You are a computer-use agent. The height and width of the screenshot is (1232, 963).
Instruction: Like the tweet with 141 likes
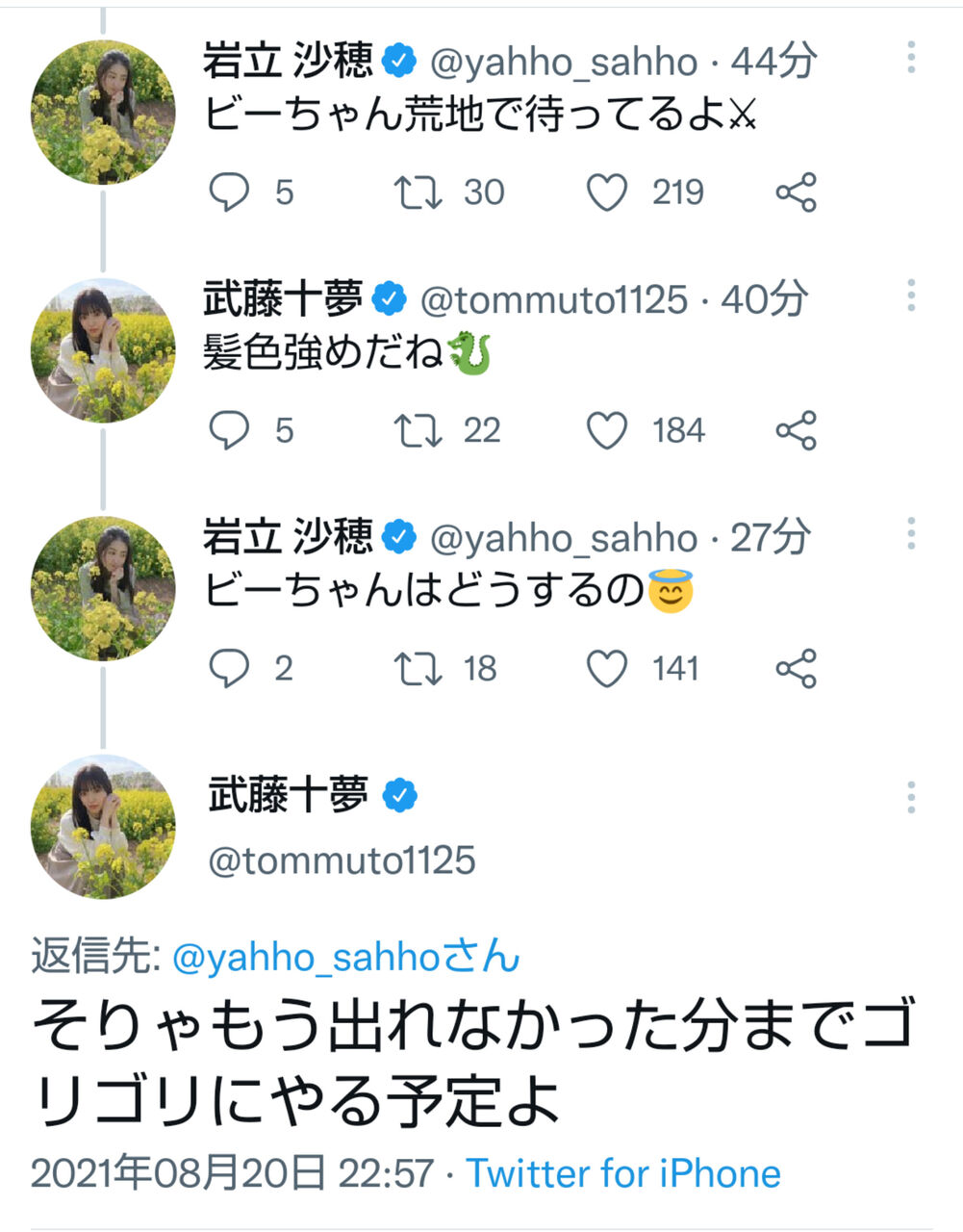point(607,668)
